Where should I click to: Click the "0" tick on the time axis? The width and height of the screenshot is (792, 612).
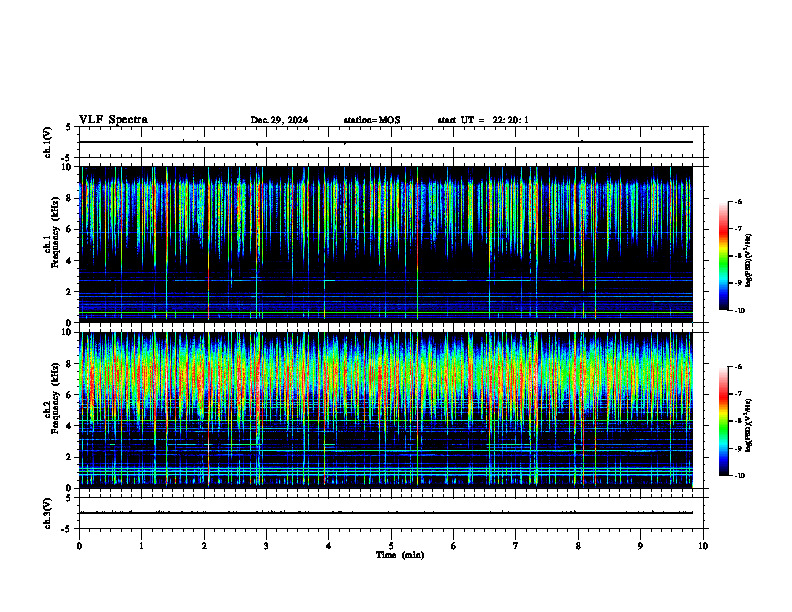[x=79, y=546]
